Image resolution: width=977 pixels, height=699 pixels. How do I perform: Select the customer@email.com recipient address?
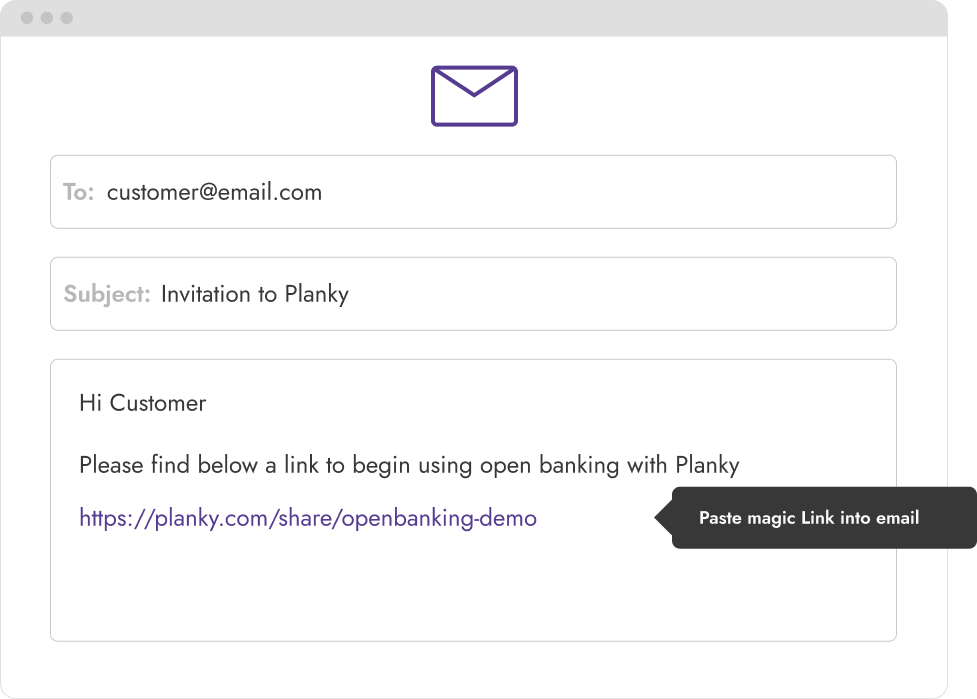214,192
